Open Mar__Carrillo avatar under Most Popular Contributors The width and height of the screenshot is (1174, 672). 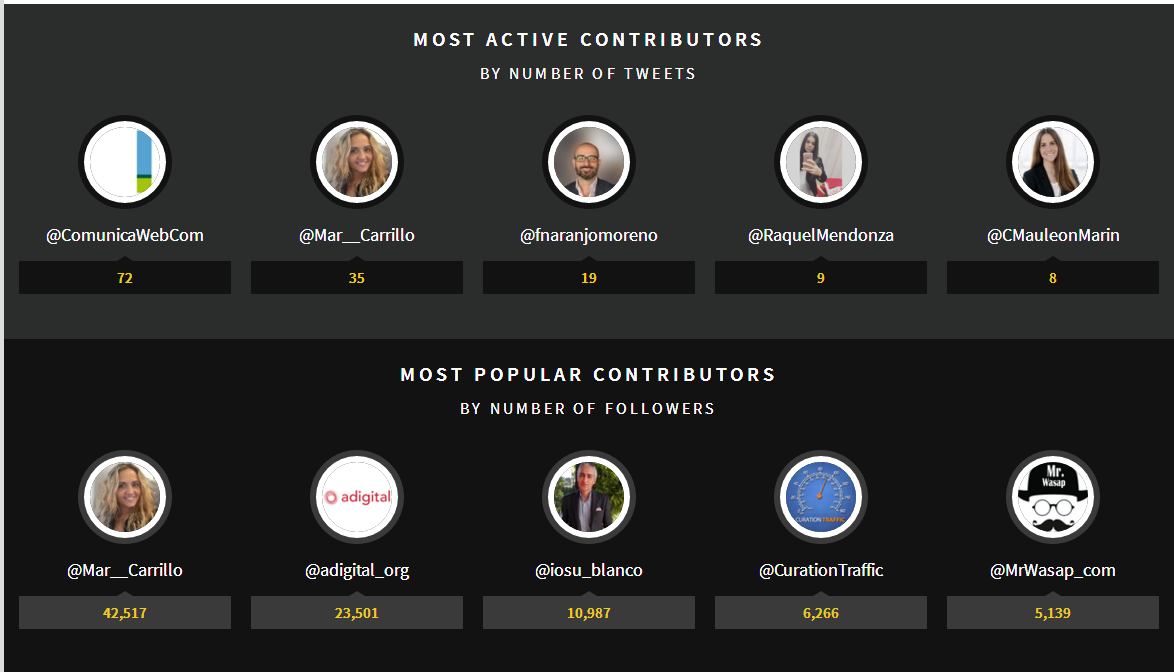pyautogui.click(x=125, y=497)
